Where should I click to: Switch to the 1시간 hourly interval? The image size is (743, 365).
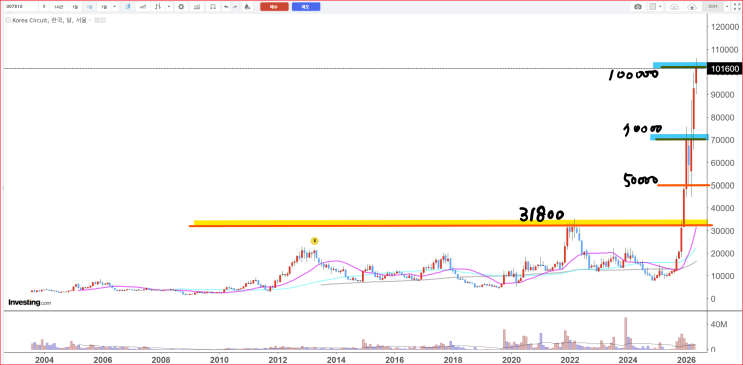pyautogui.click(x=59, y=7)
